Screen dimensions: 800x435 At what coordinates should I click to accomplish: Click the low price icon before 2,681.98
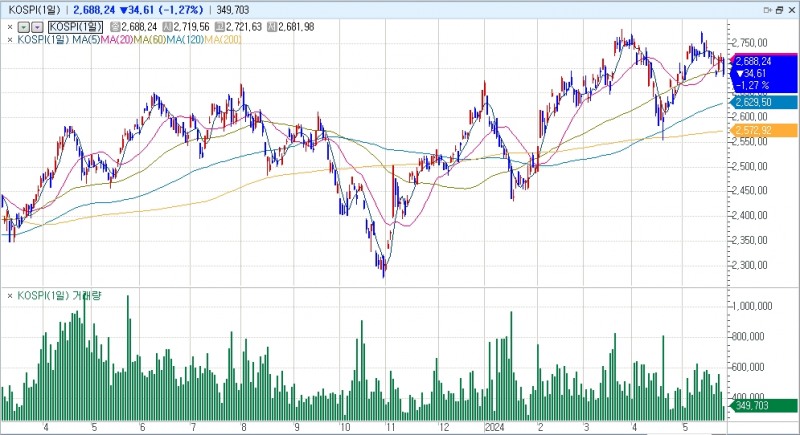tap(272, 27)
